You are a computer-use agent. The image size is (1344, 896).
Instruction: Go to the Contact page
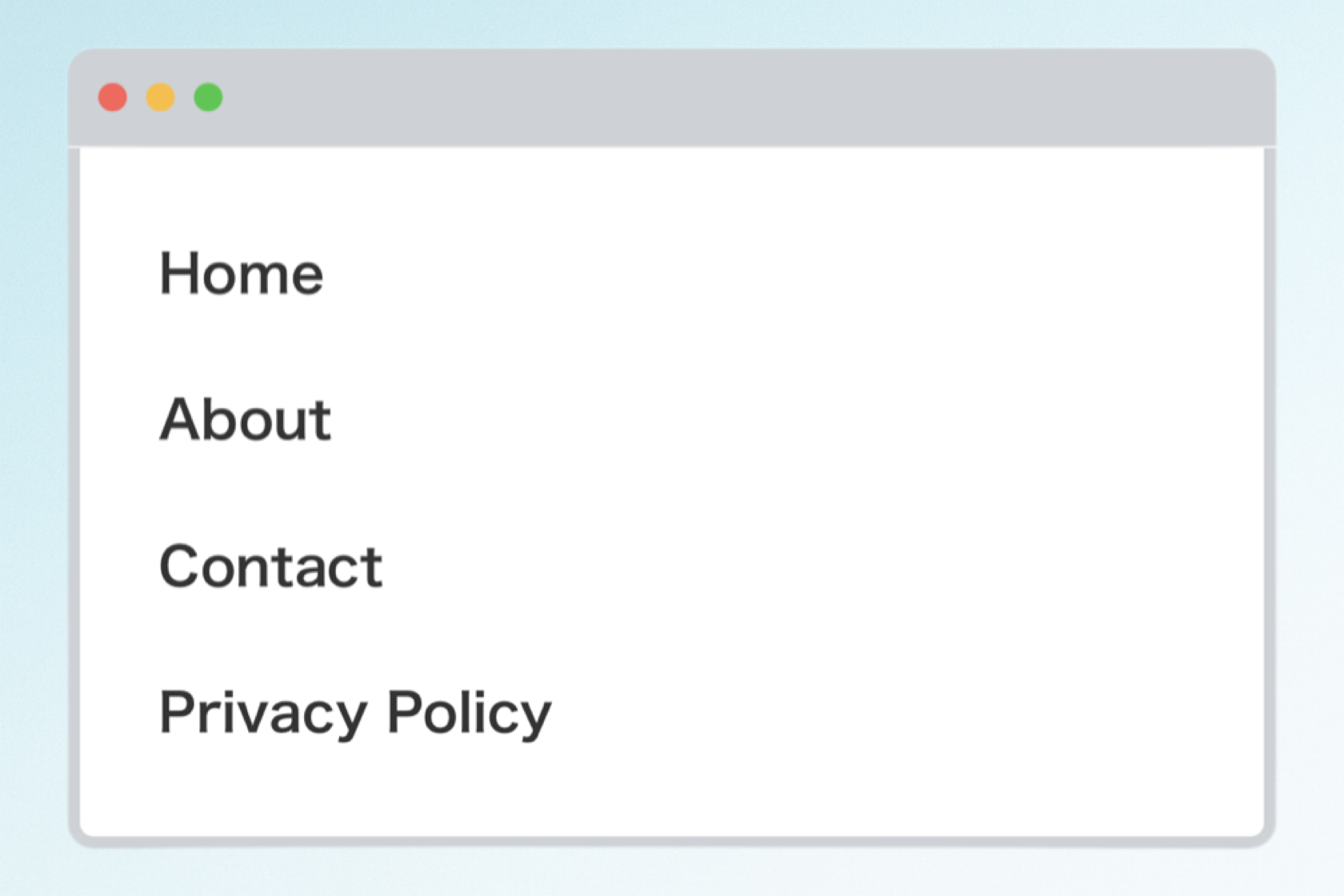(x=270, y=566)
